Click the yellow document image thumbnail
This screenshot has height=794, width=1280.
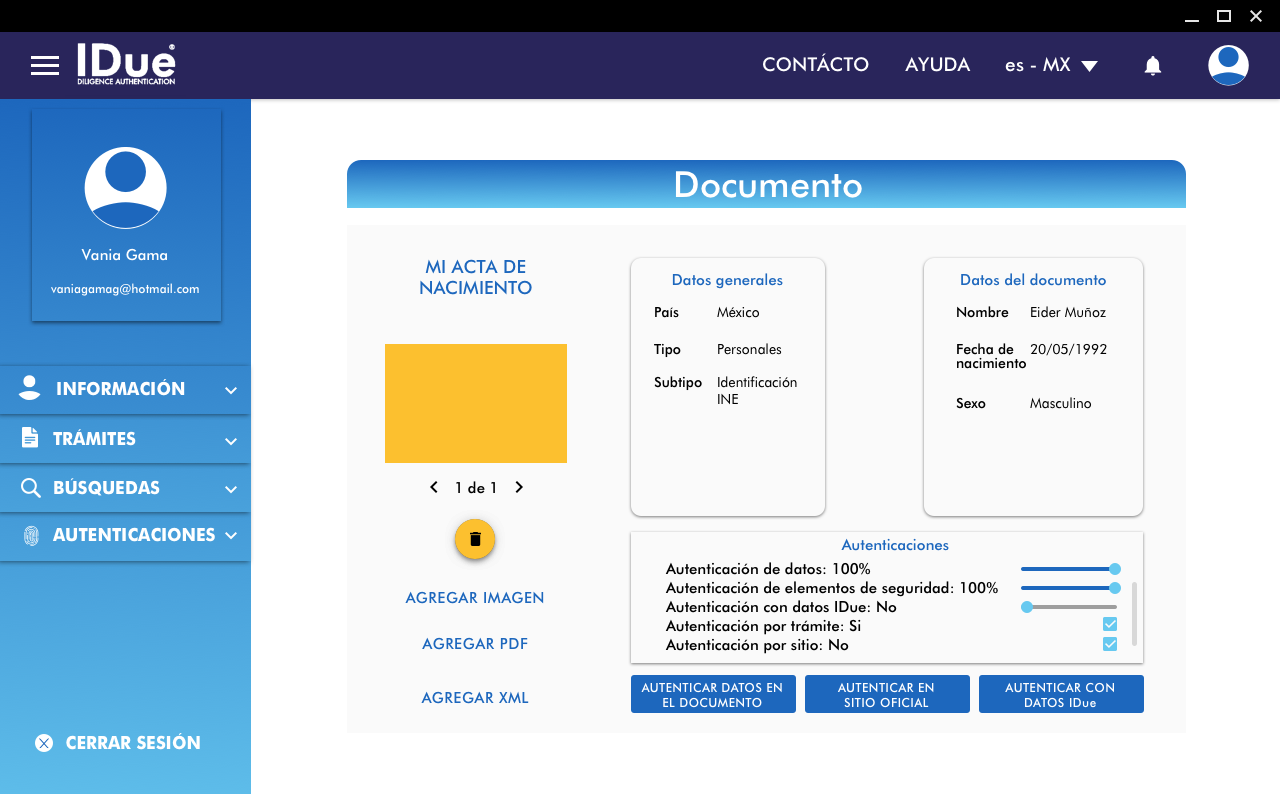[476, 404]
